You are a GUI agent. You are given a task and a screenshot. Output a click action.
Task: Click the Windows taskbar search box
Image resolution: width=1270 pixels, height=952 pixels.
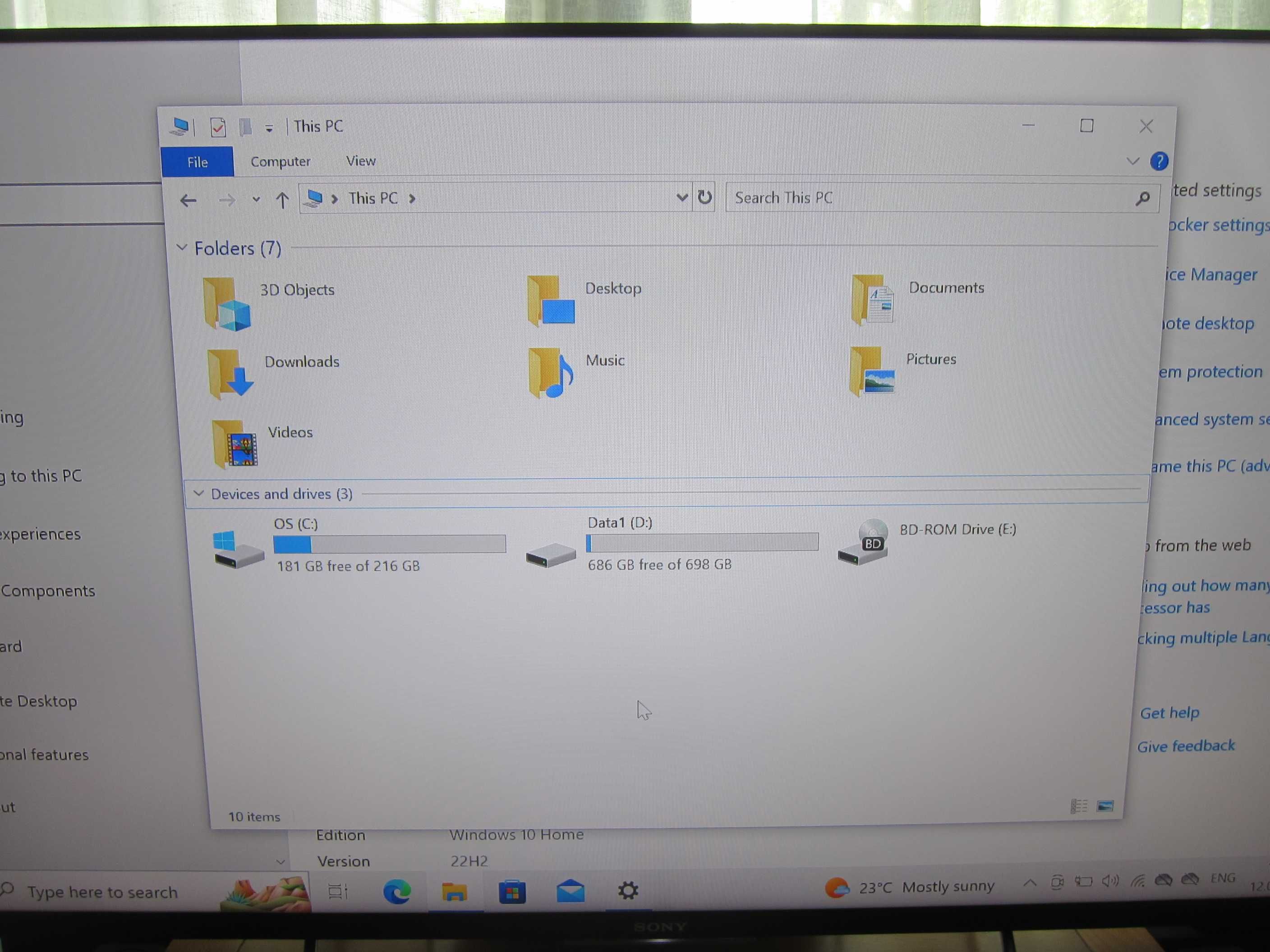pyautogui.click(x=155, y=892)
